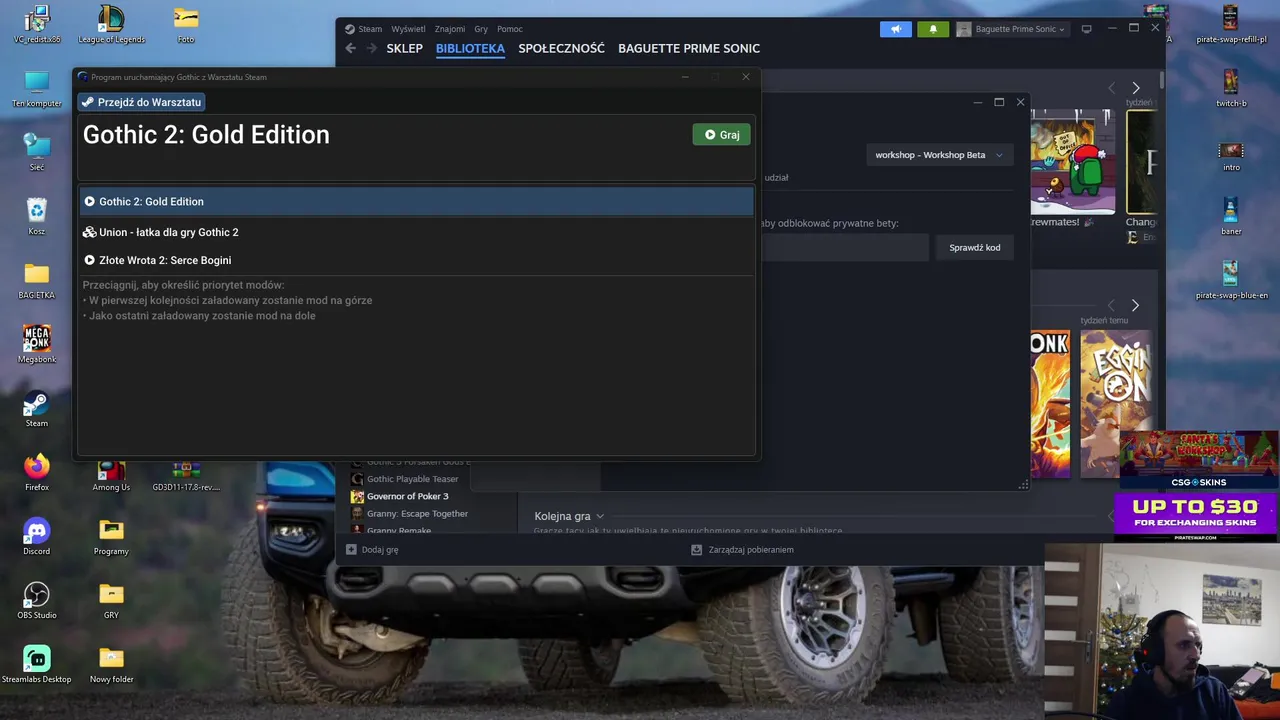1280x720 pixels.
Task: Click previous arrow of lower game carousel
Action: point(1111,305)
